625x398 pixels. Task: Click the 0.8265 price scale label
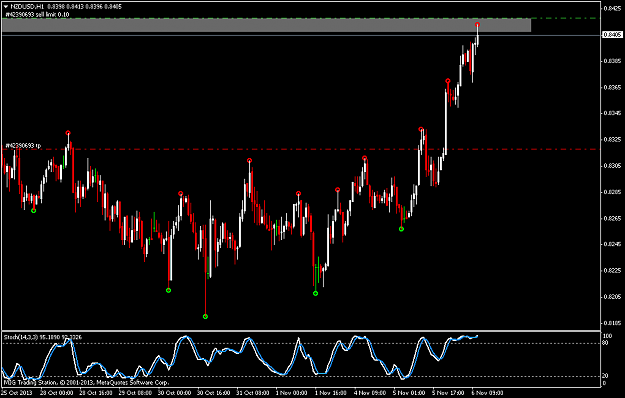click(x=612, y=218)
